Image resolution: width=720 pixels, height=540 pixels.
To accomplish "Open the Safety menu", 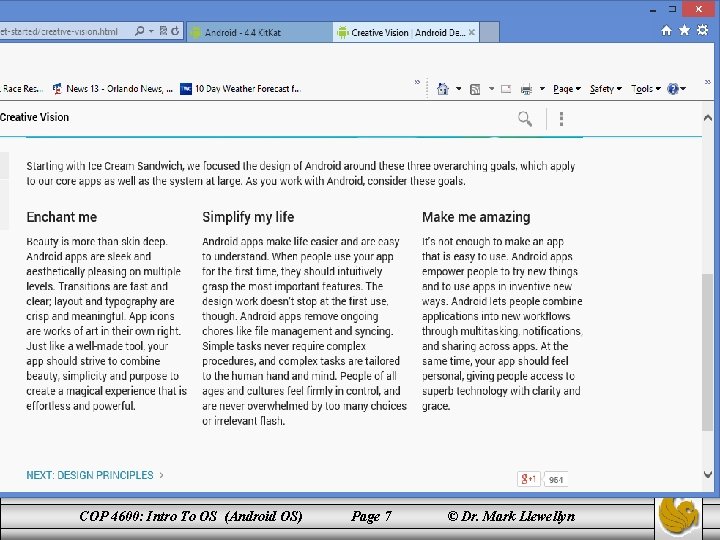I will tap(606, 89).
